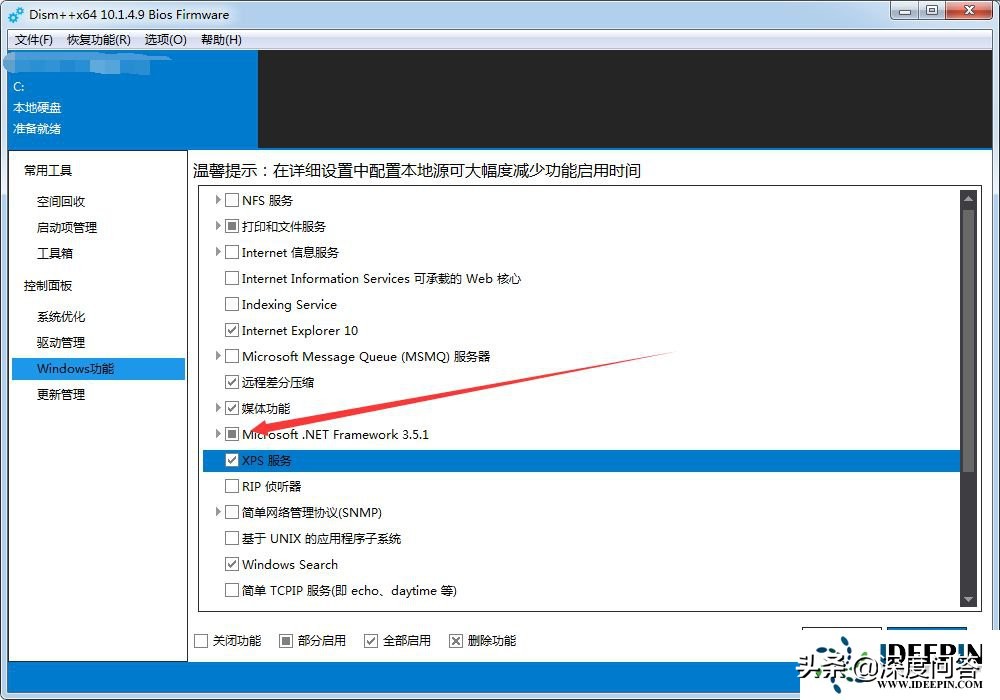Click the Dism++ application icon in the title bar
1000x700 pixels.
(x=14, y=14)
